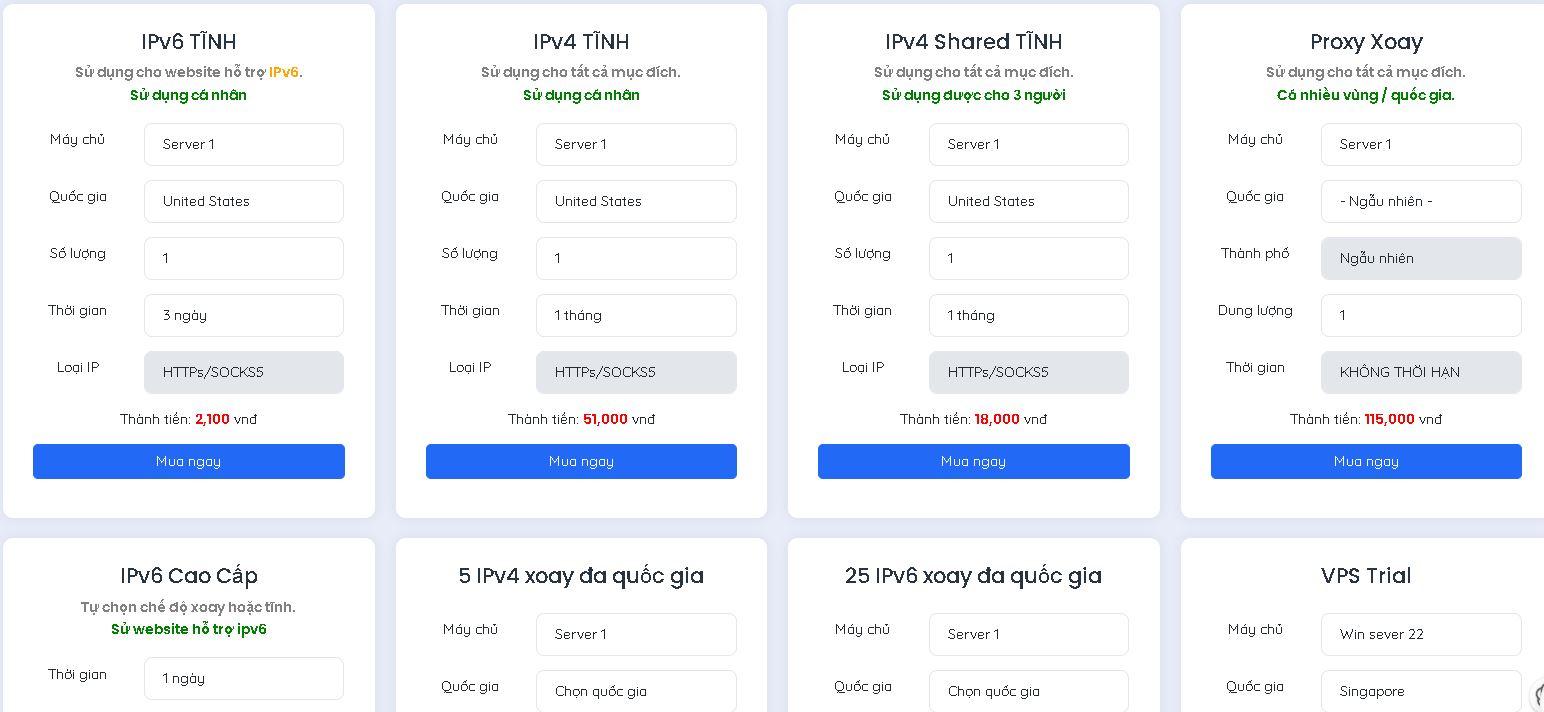Screen dimensions: 1544x712
Task: Open Máy chủ dropdown in IPv6 TĨNH
Action: tap(243, 144)
